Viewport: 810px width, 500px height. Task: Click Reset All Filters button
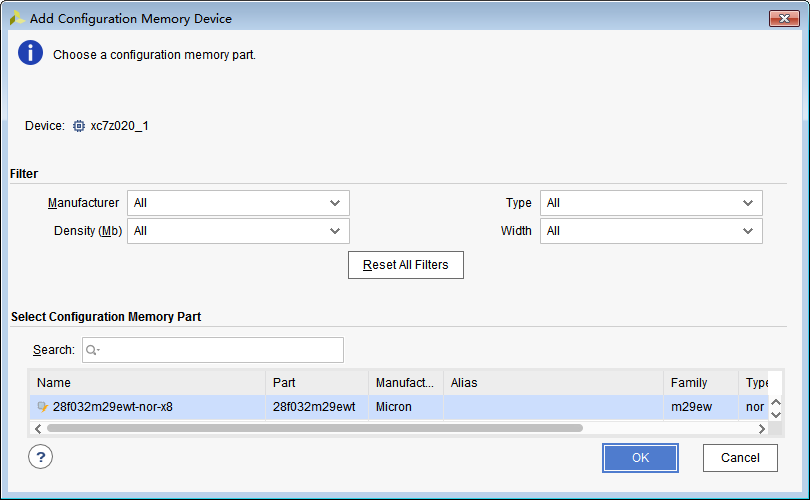point(406,265)
